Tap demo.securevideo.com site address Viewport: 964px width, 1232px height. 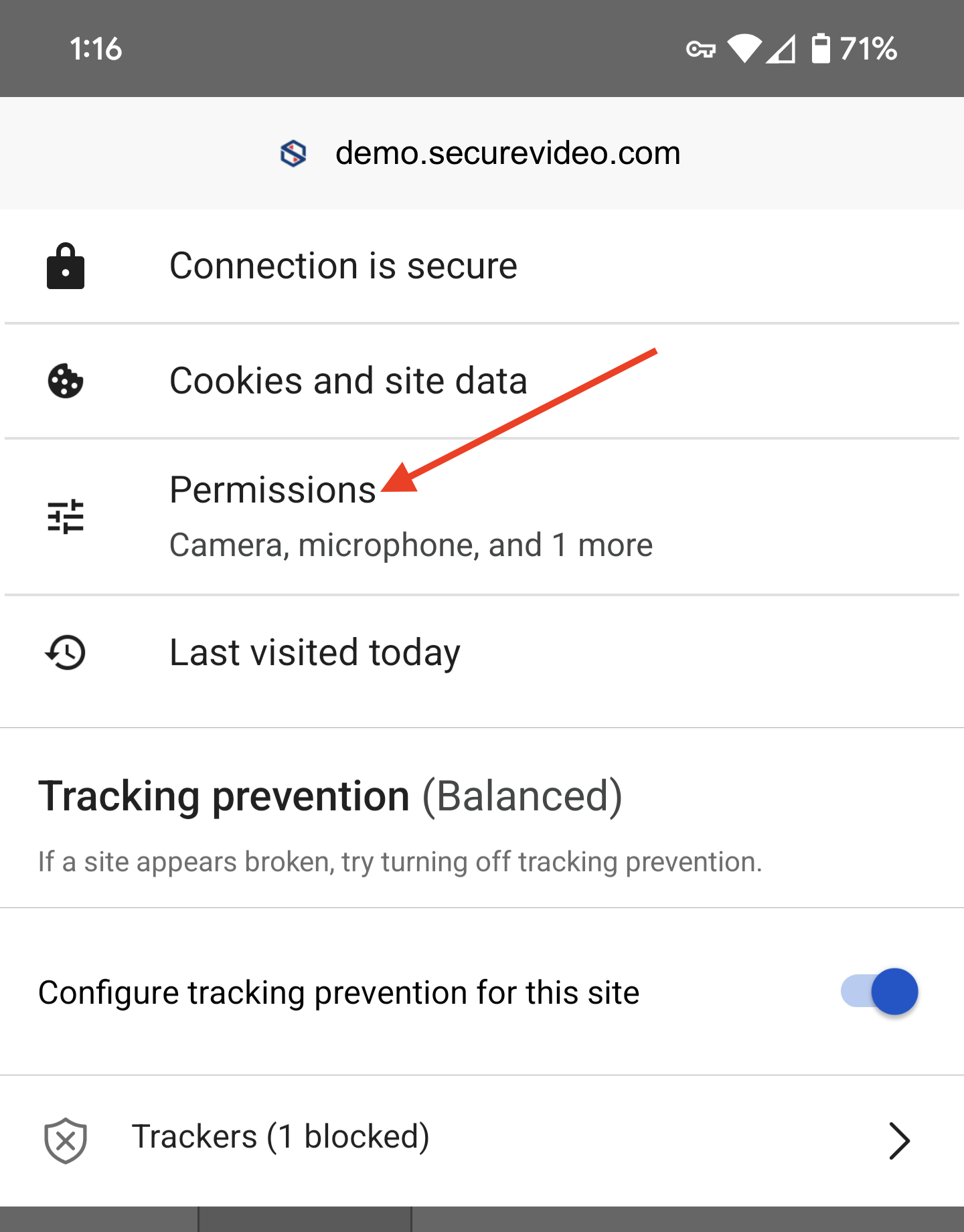[x=507, y=153]
